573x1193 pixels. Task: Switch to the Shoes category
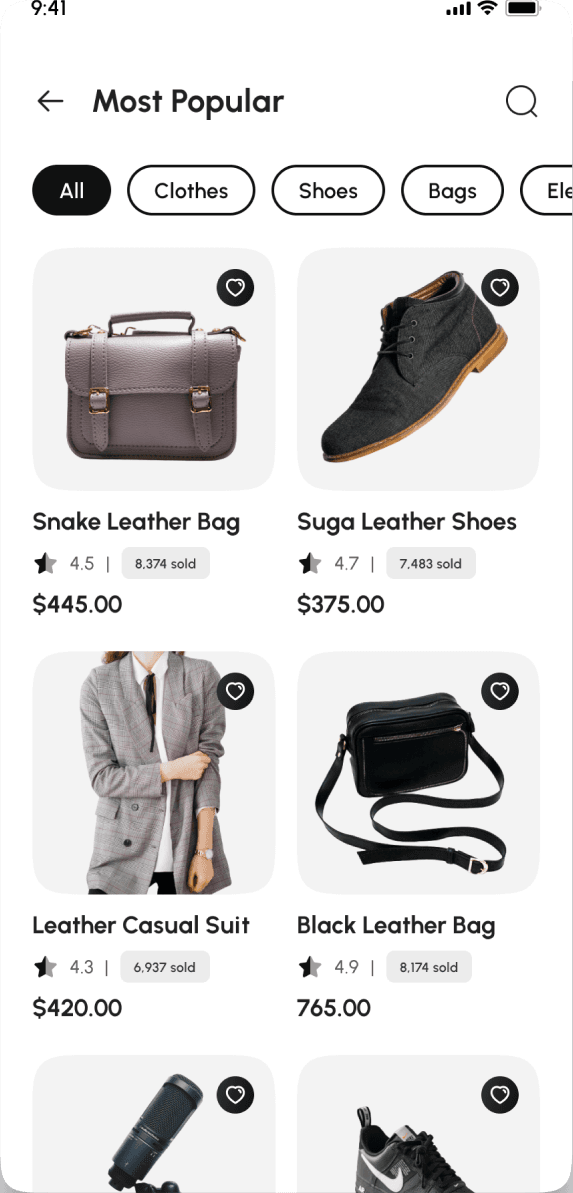click(328, 190)
